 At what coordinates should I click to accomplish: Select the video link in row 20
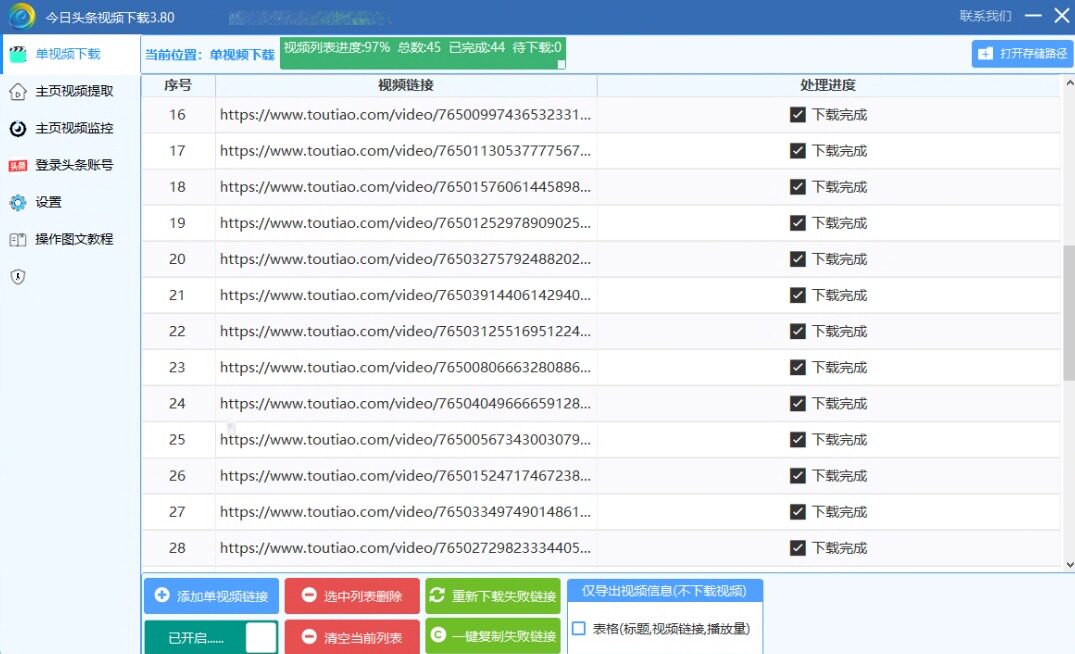click(405, 259)
